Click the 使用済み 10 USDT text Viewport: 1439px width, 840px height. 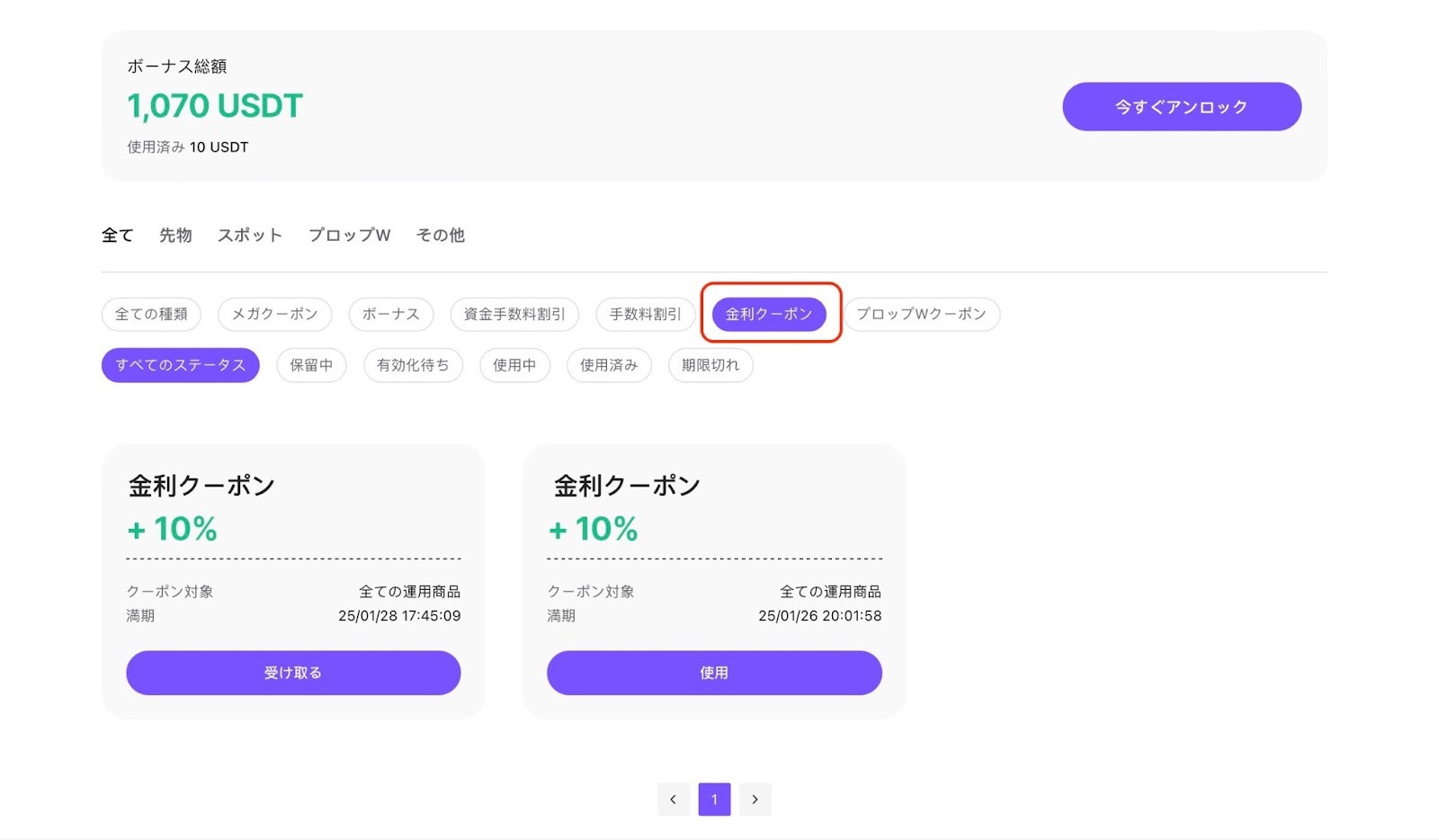coord(188,147)
